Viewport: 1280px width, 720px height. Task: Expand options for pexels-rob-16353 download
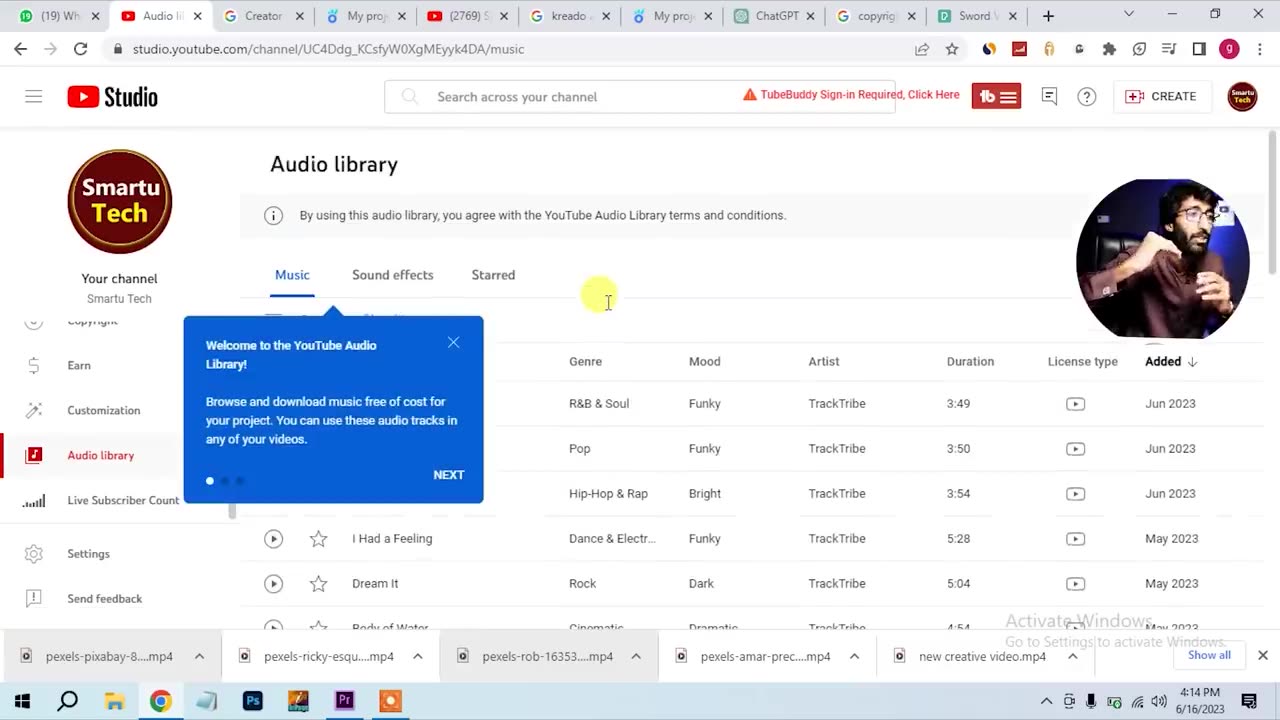tap(636, 656)
